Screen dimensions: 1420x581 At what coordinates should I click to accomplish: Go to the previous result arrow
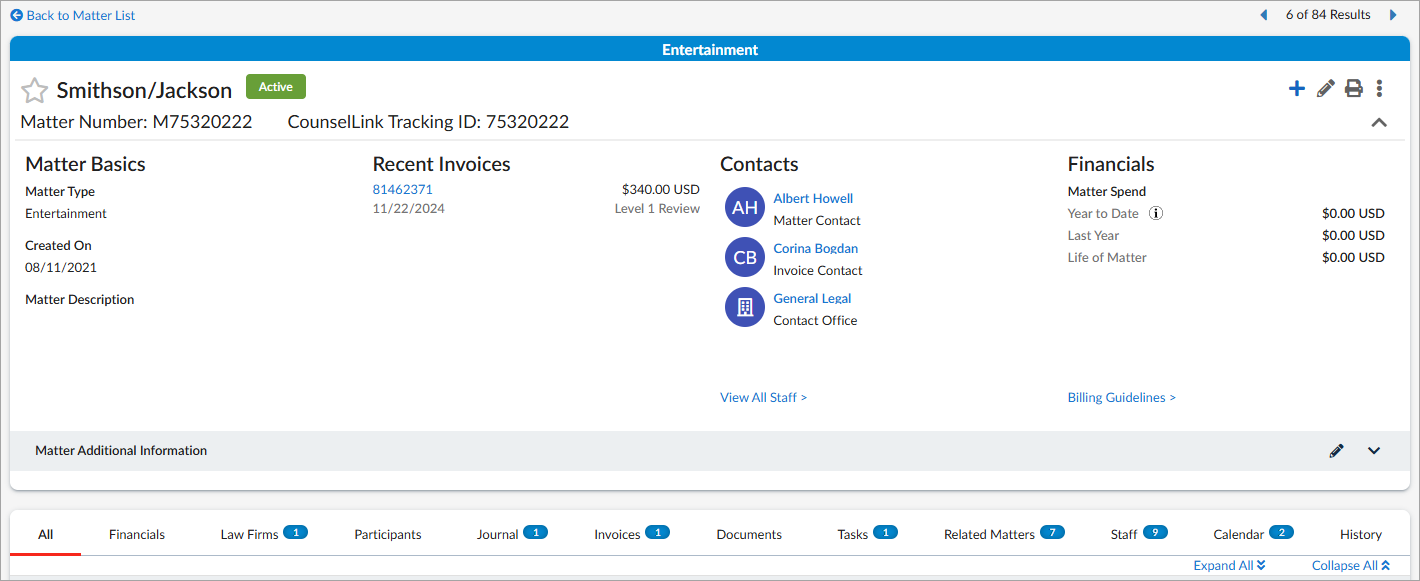tap(1263, 15)
